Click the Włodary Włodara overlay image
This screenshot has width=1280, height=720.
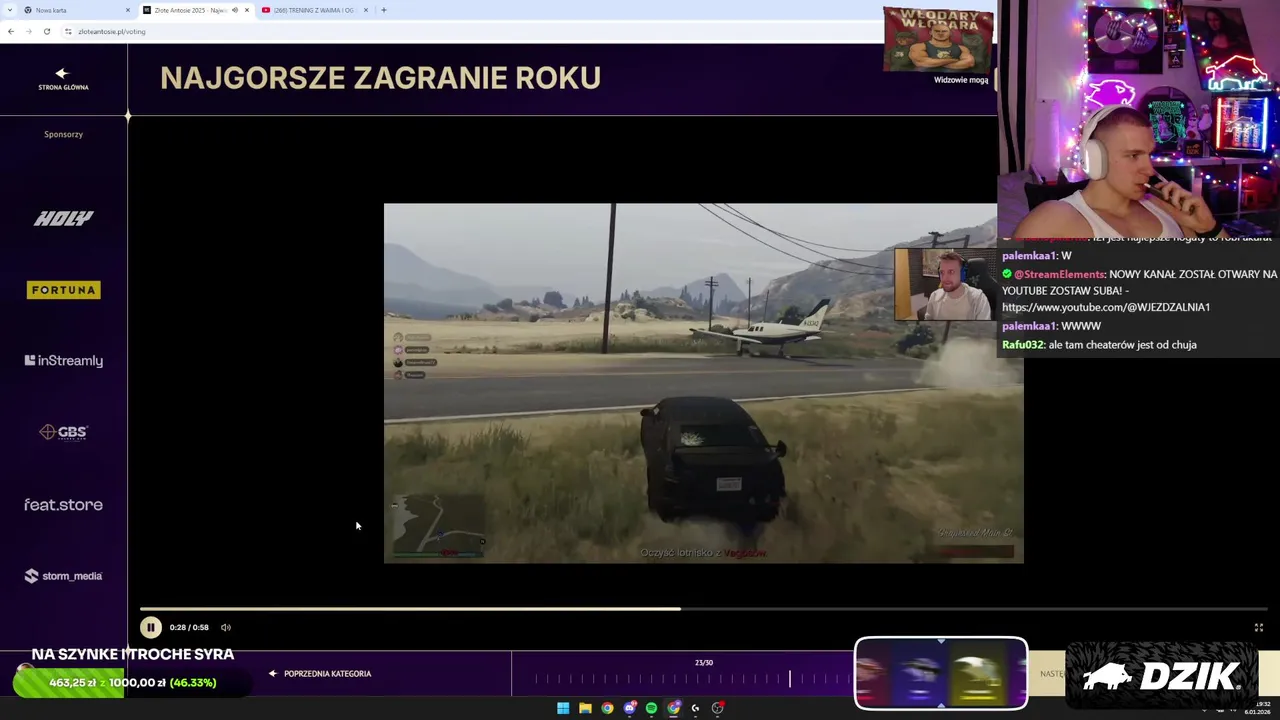pos(938,40)
